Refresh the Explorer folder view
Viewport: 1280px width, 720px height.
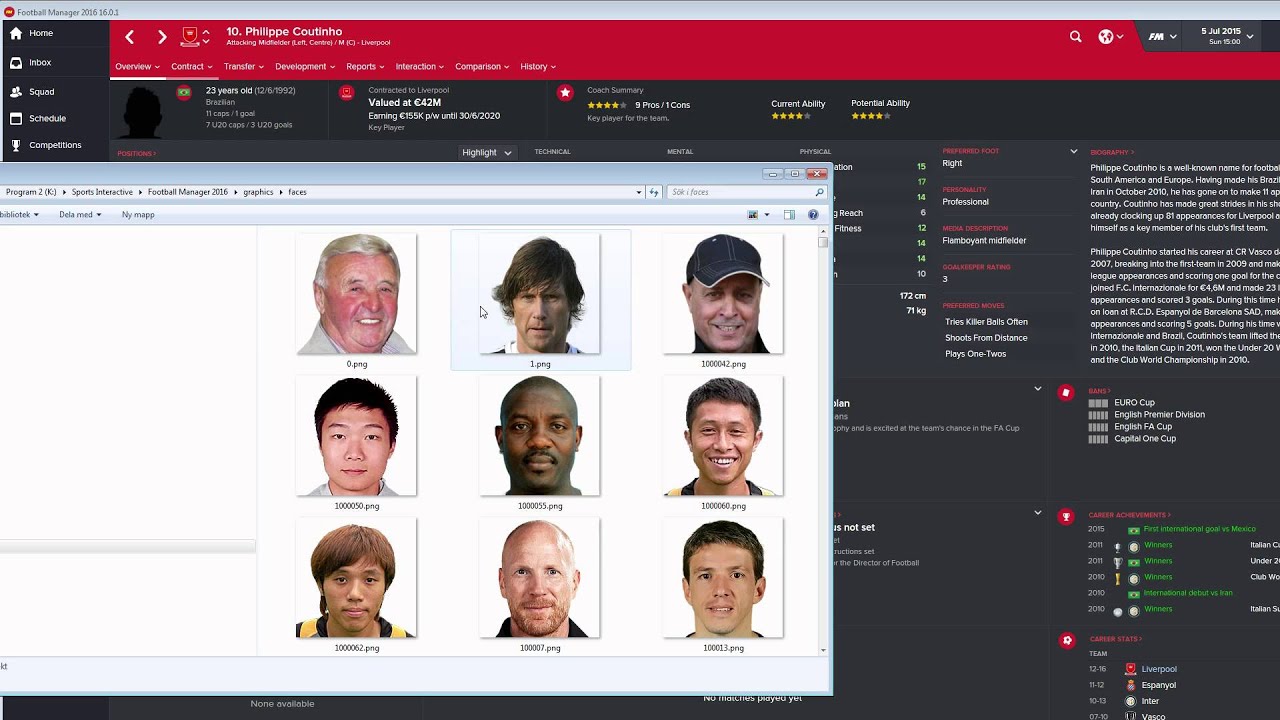(654, 192)
